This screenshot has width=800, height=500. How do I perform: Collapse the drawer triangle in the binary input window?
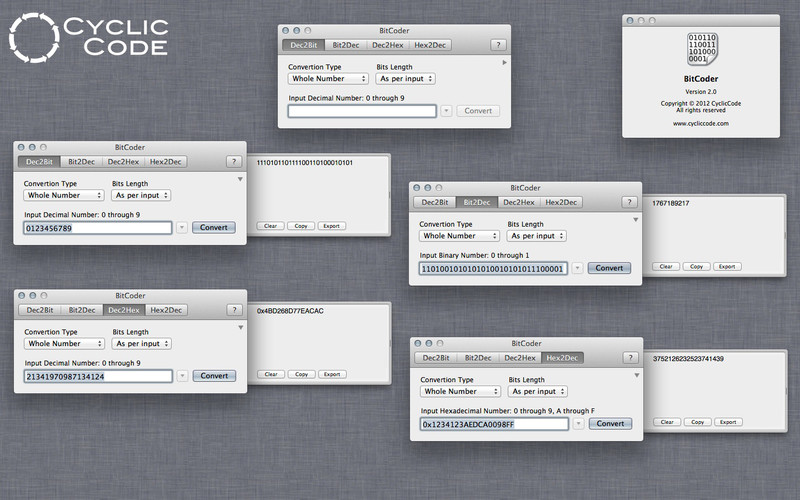coord(636,220)
